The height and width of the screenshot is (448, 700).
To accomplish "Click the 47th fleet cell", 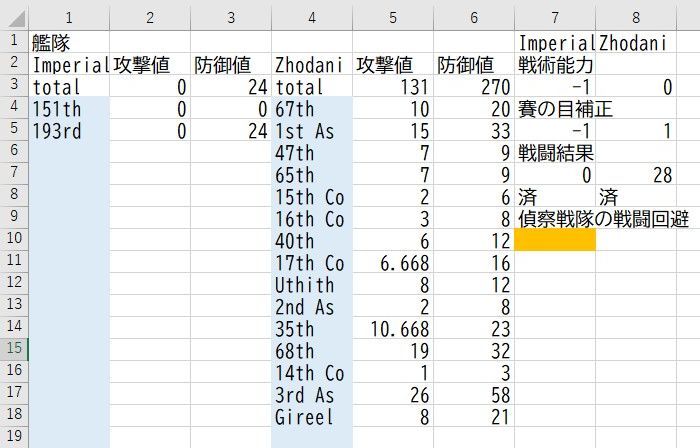I will tap(312, 152).
